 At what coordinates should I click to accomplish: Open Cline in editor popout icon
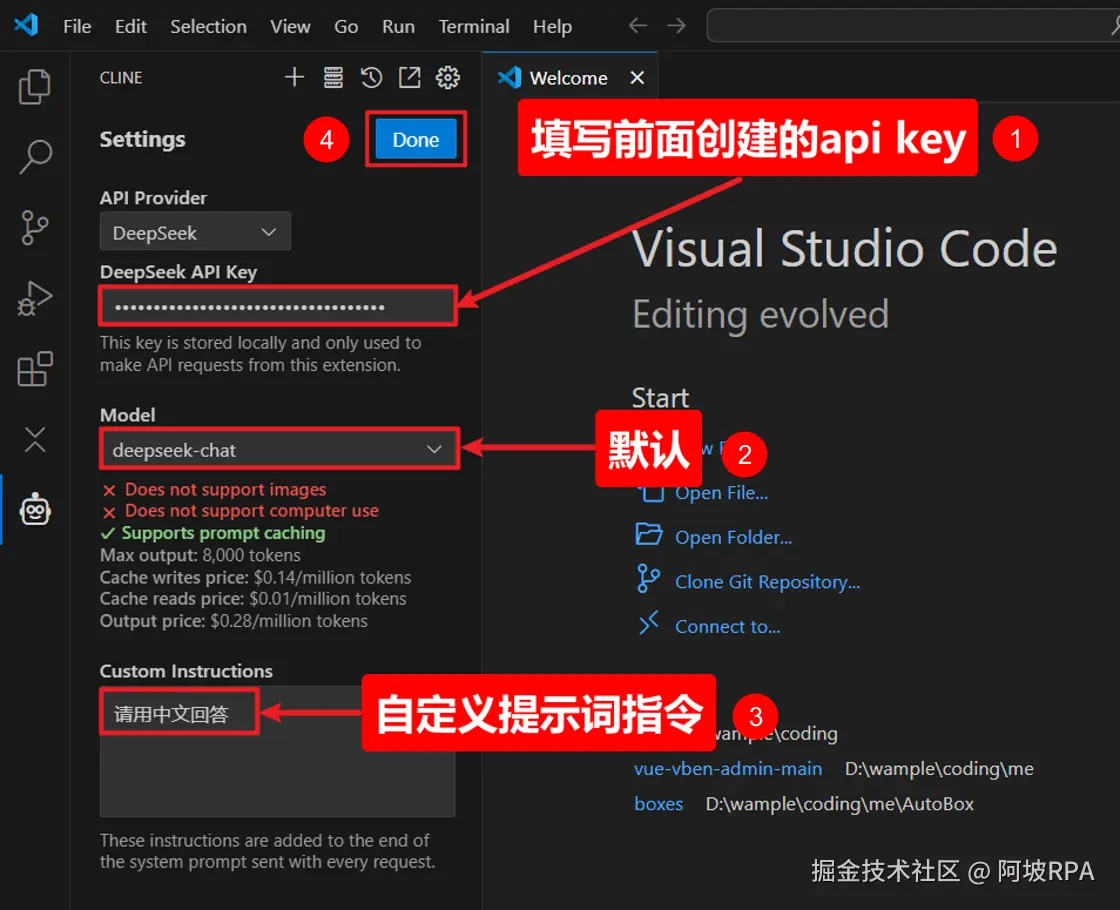(409, 77)
